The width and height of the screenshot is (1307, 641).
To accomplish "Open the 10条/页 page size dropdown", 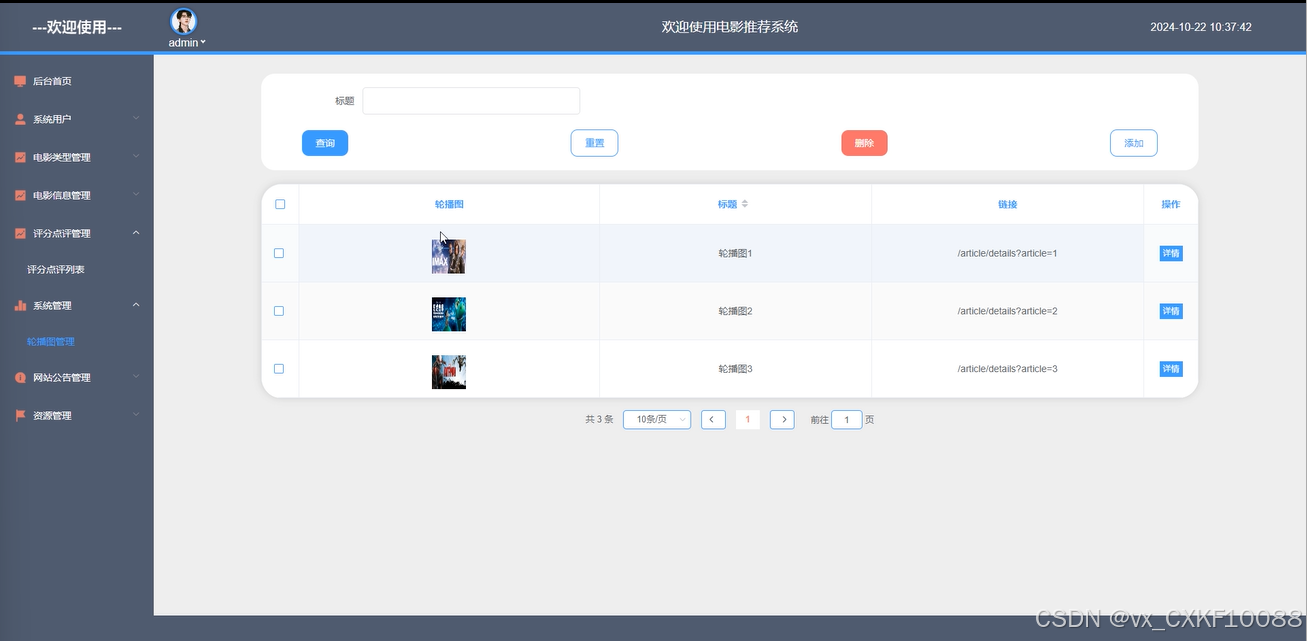I will pyautogui.click(x=657, y=420).
